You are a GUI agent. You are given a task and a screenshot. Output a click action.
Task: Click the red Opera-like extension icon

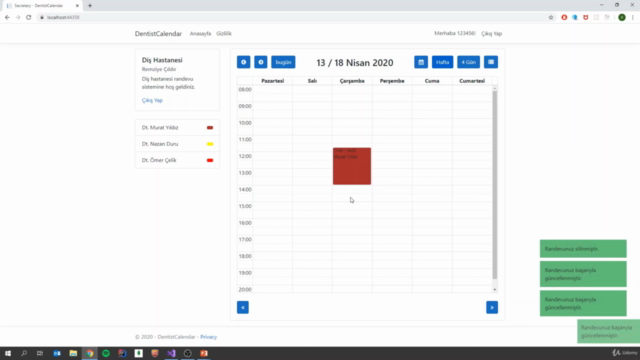click(564, 17)
